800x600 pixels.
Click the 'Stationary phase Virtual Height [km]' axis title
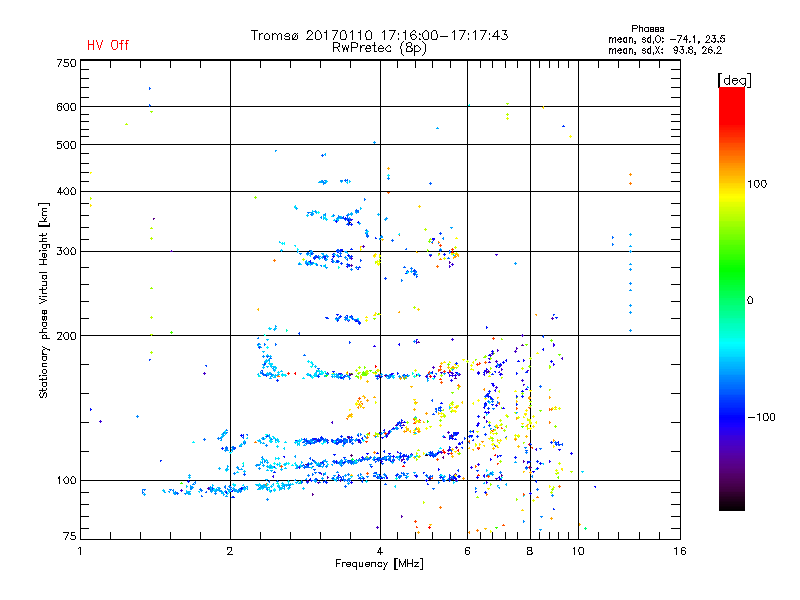[43, 301]
